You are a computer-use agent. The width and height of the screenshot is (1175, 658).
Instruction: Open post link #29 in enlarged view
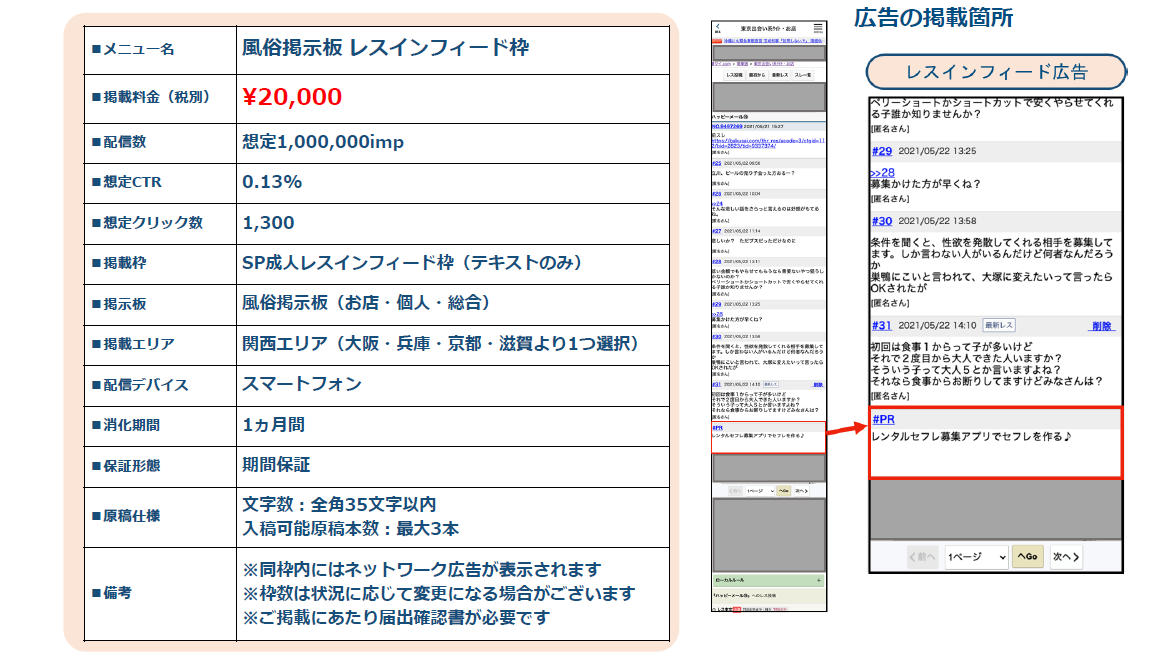pyautogui.click(x=882, y=151)
